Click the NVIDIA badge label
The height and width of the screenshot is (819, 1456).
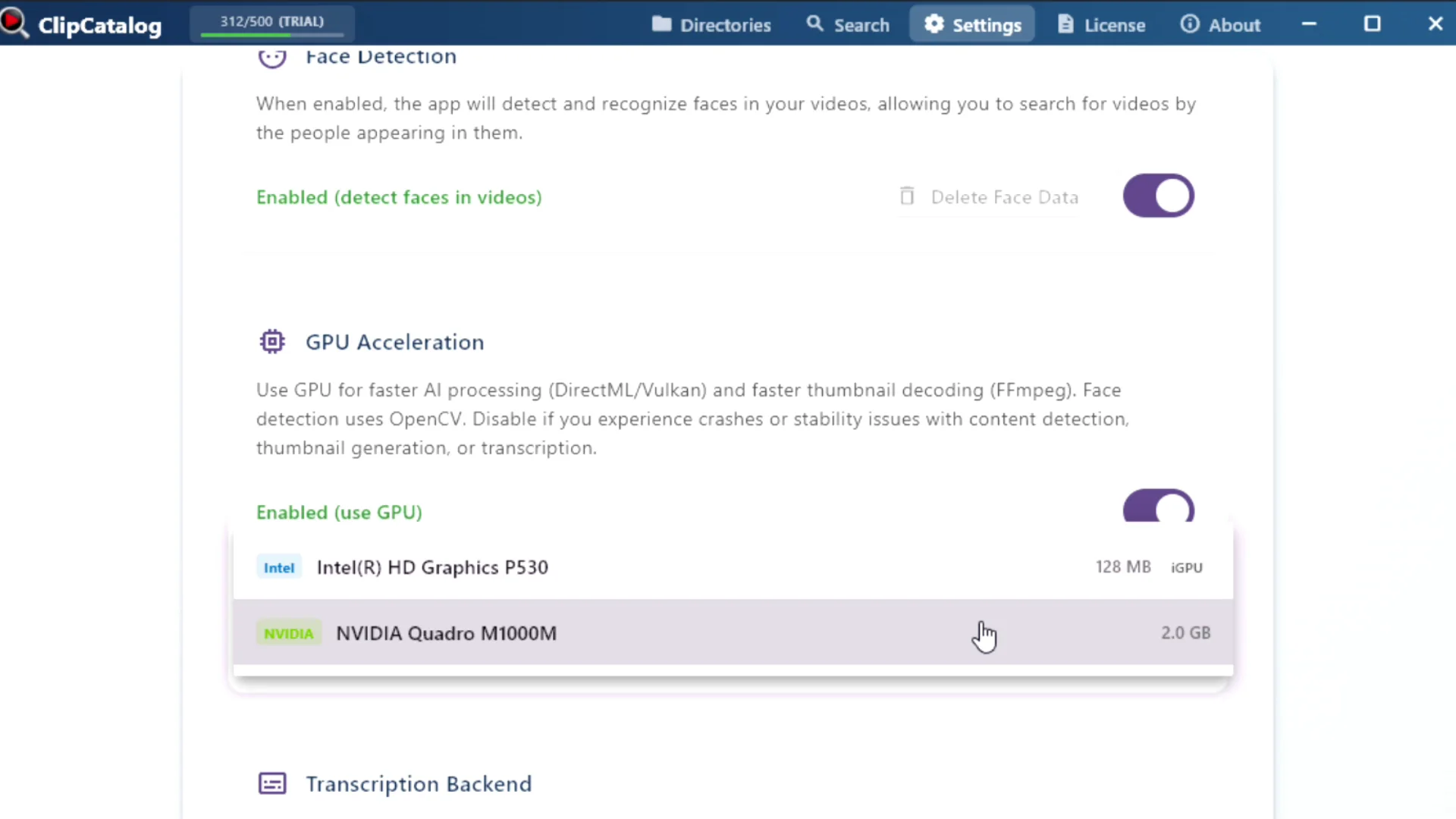tap(288, 633)
